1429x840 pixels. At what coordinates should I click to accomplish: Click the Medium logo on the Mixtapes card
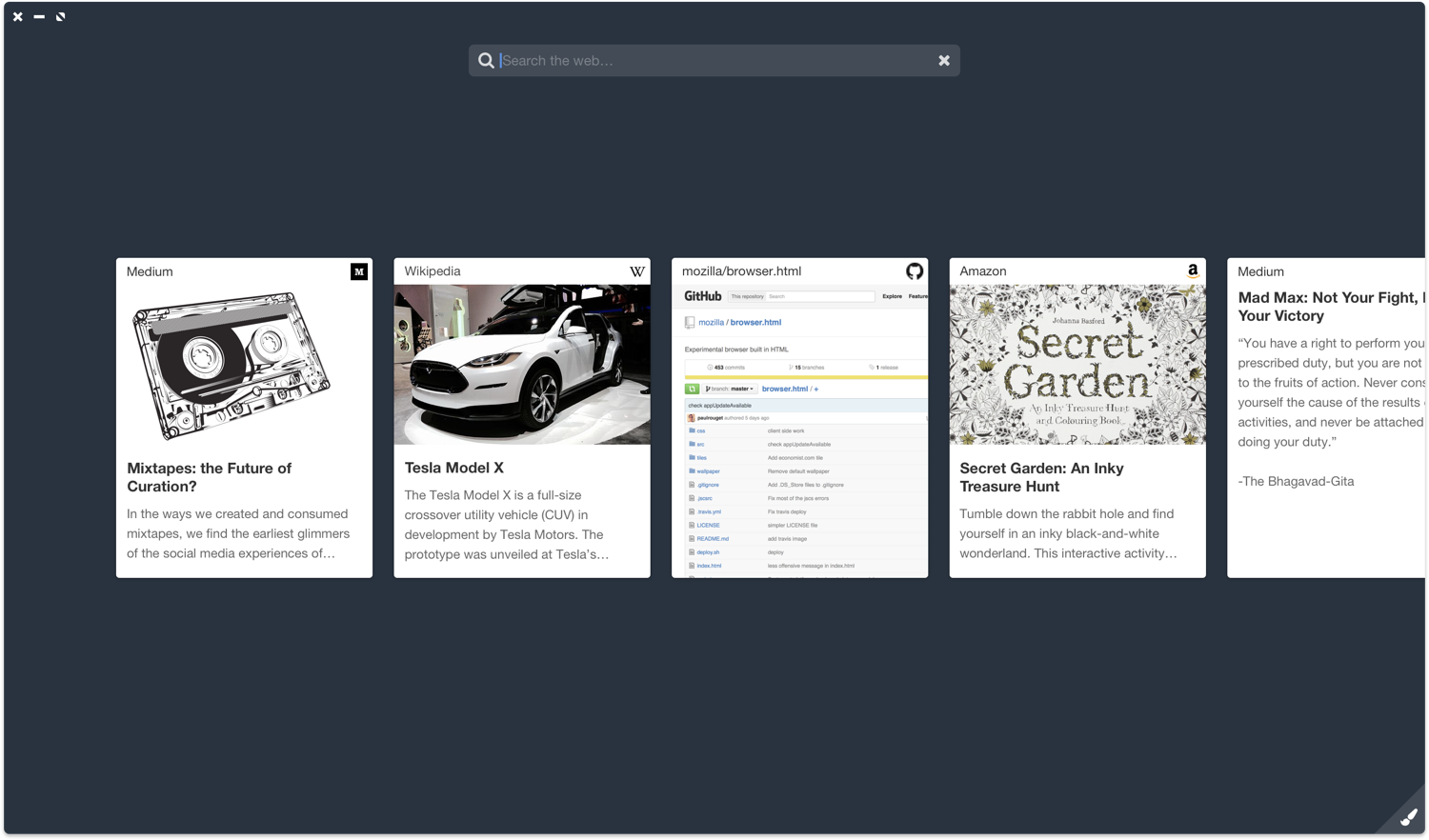(359, 271)
